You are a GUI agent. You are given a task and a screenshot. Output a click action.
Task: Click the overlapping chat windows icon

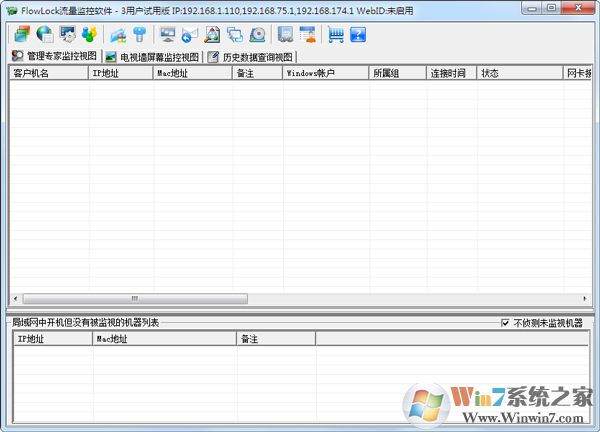click(x=235, y=34)
